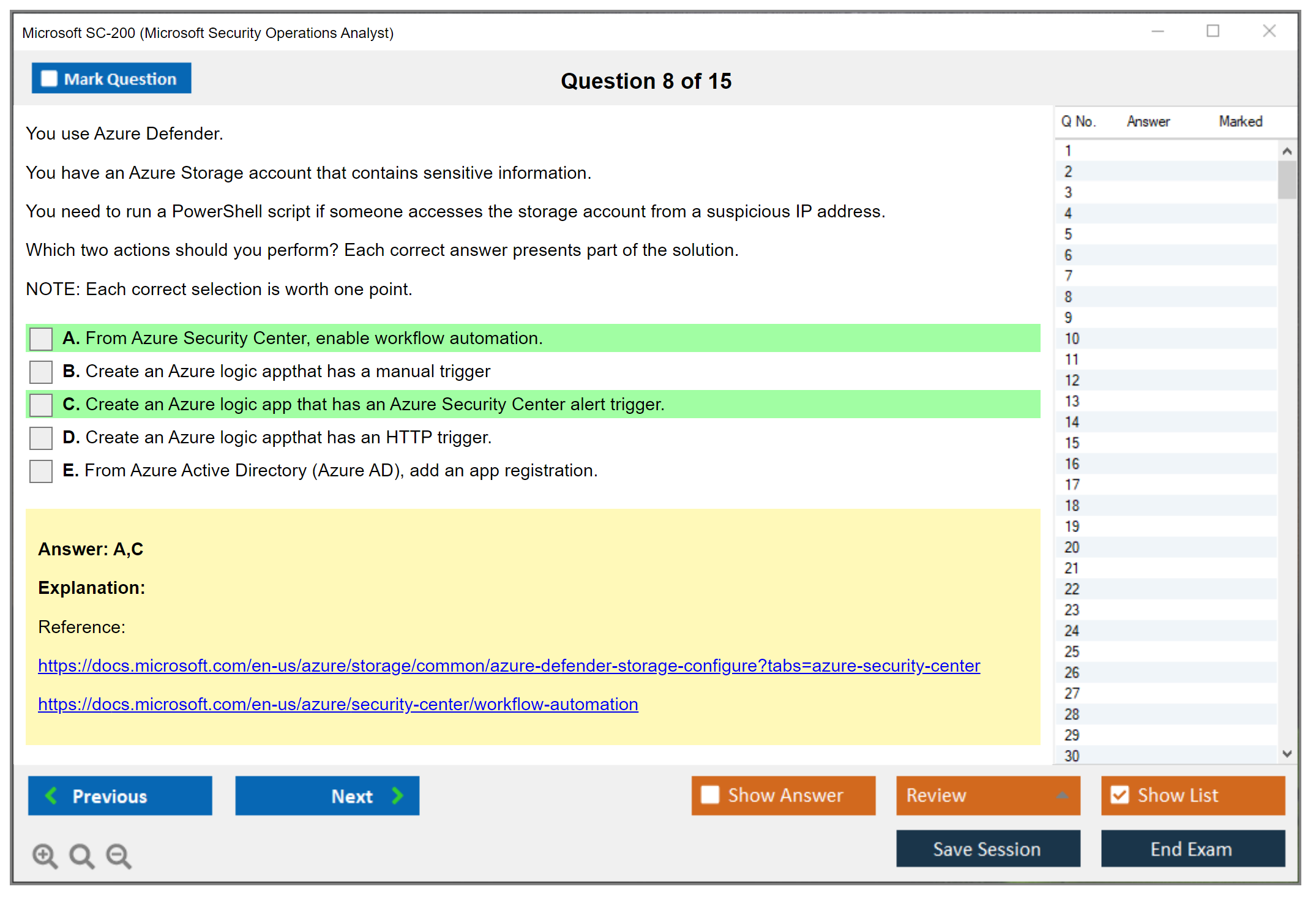Open the workflow-automation docs link
Image resolution: width=1316 pixels, height=900 pixels.
(338, 704)
